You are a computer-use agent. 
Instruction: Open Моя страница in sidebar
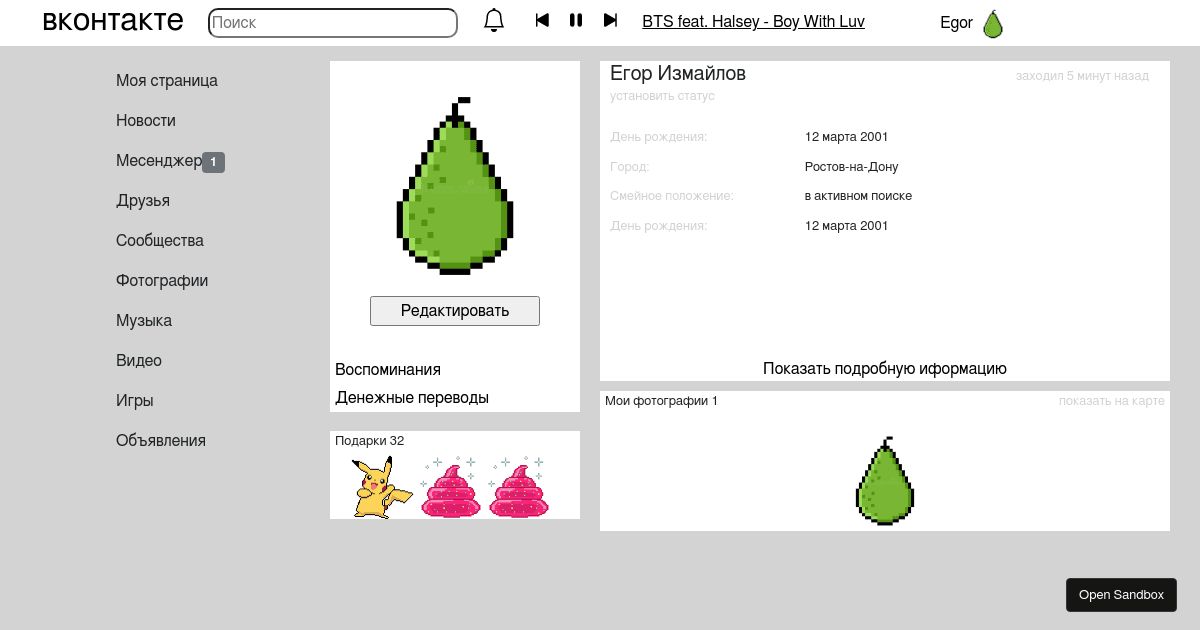click(x=167, y=81)
